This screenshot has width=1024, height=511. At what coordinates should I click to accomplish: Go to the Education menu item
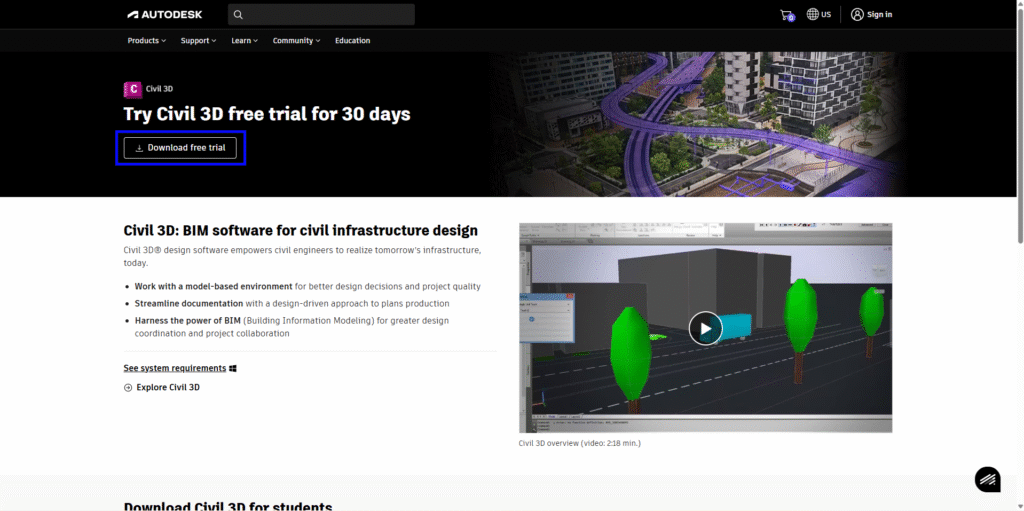[352, 41]
